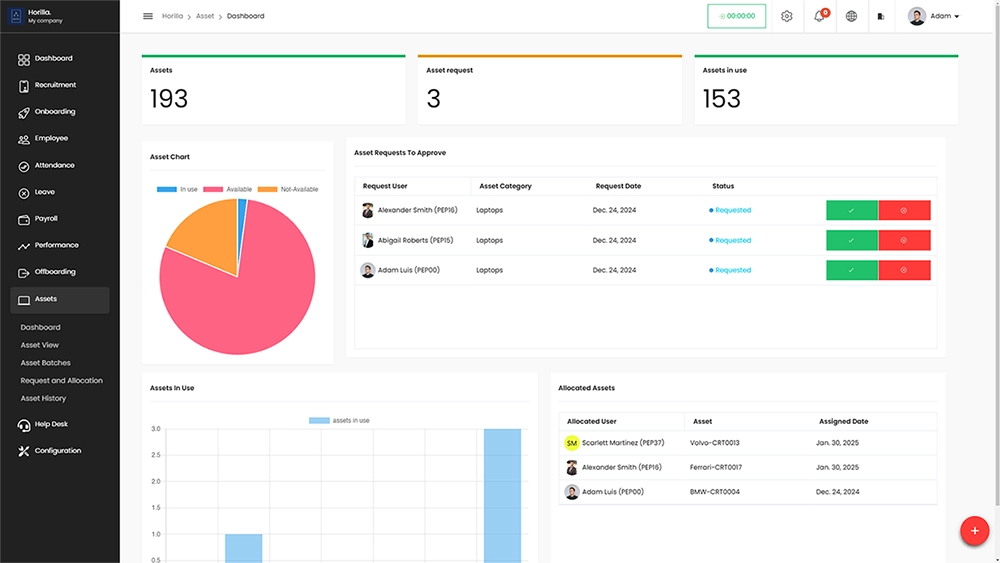
Task: Select Scarlett Martinez allocated asset row
Action: pyautogui.click(x=747, y=443)
